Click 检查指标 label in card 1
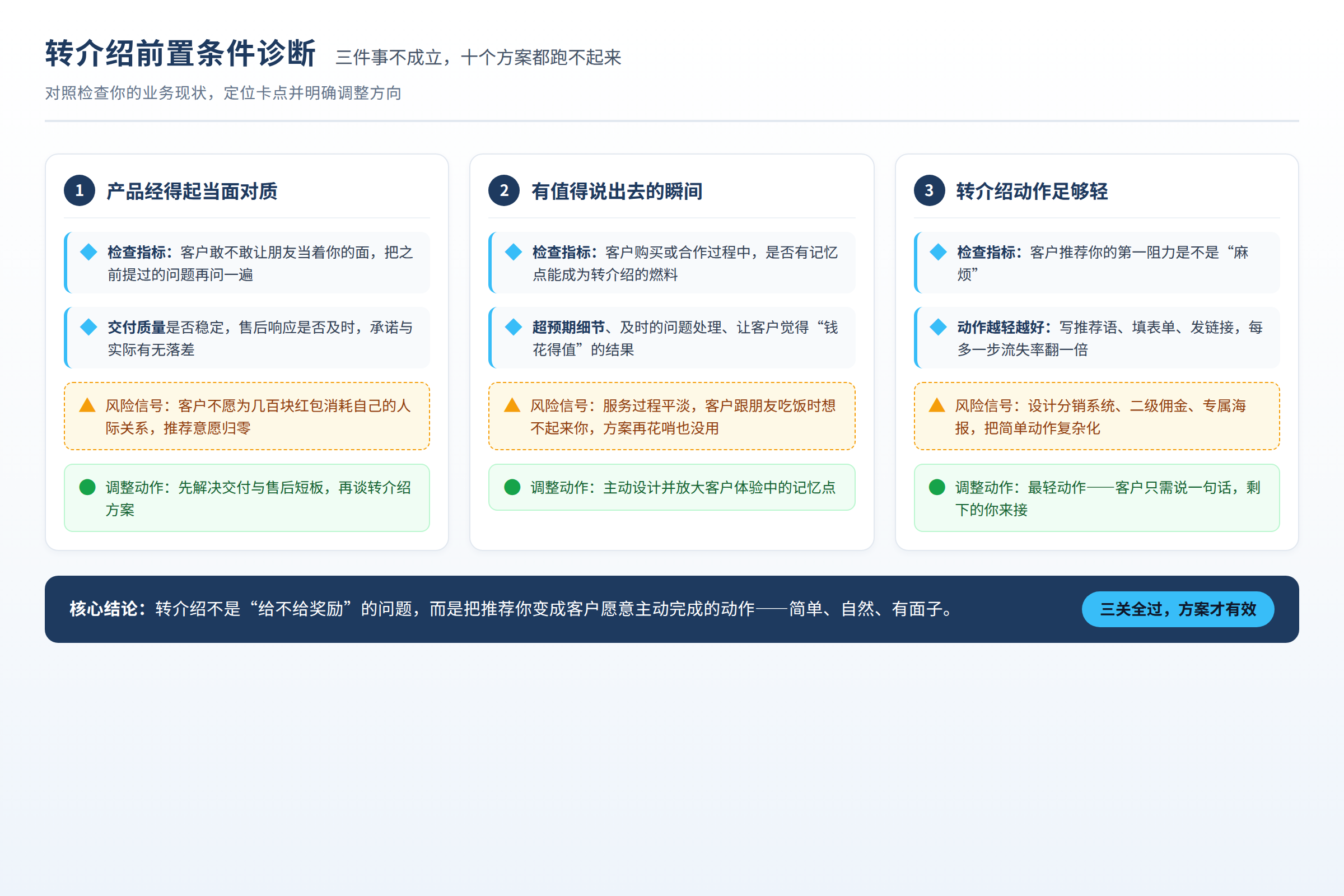The width and height of the screenshot is (1344, 896). [140, 252]
